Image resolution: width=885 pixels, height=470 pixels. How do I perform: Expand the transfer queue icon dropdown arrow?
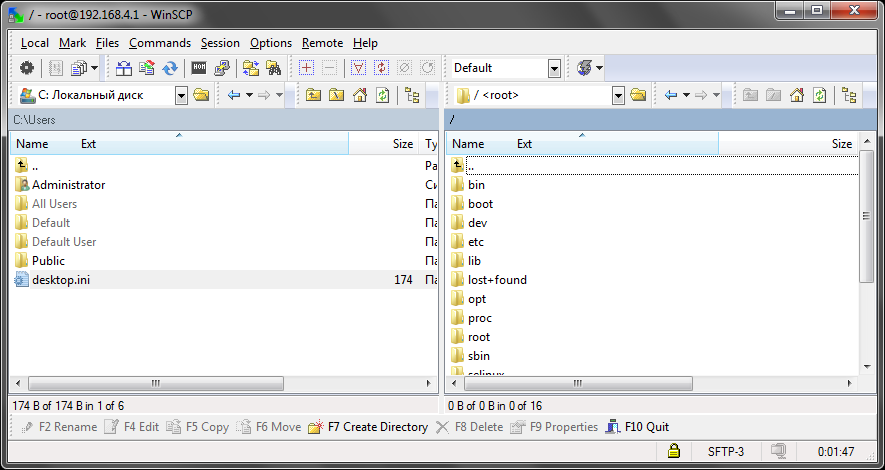94,68
